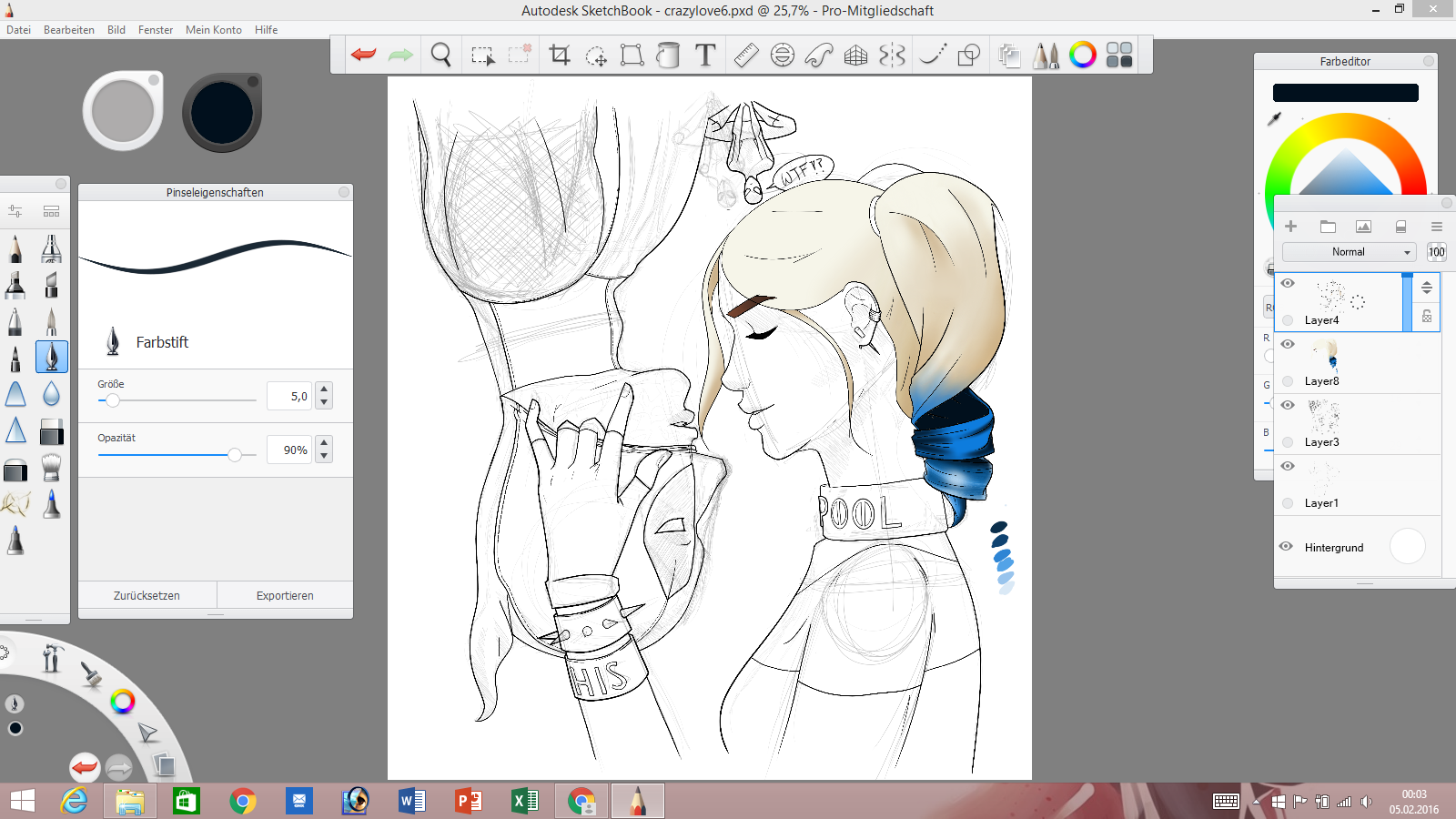Select the Flood Fill bucket tool
Screen dimensions: 1456x819
(668, 55)
